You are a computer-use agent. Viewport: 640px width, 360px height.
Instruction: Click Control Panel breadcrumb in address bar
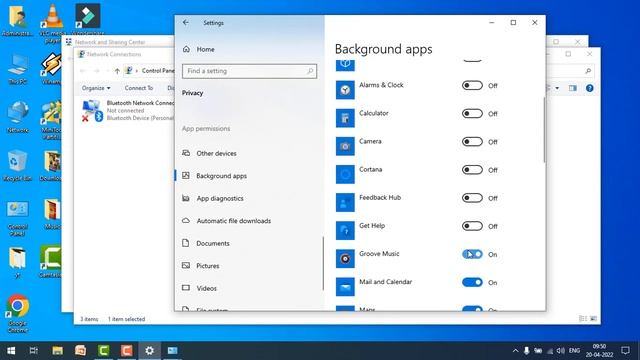tap(158, 71)
